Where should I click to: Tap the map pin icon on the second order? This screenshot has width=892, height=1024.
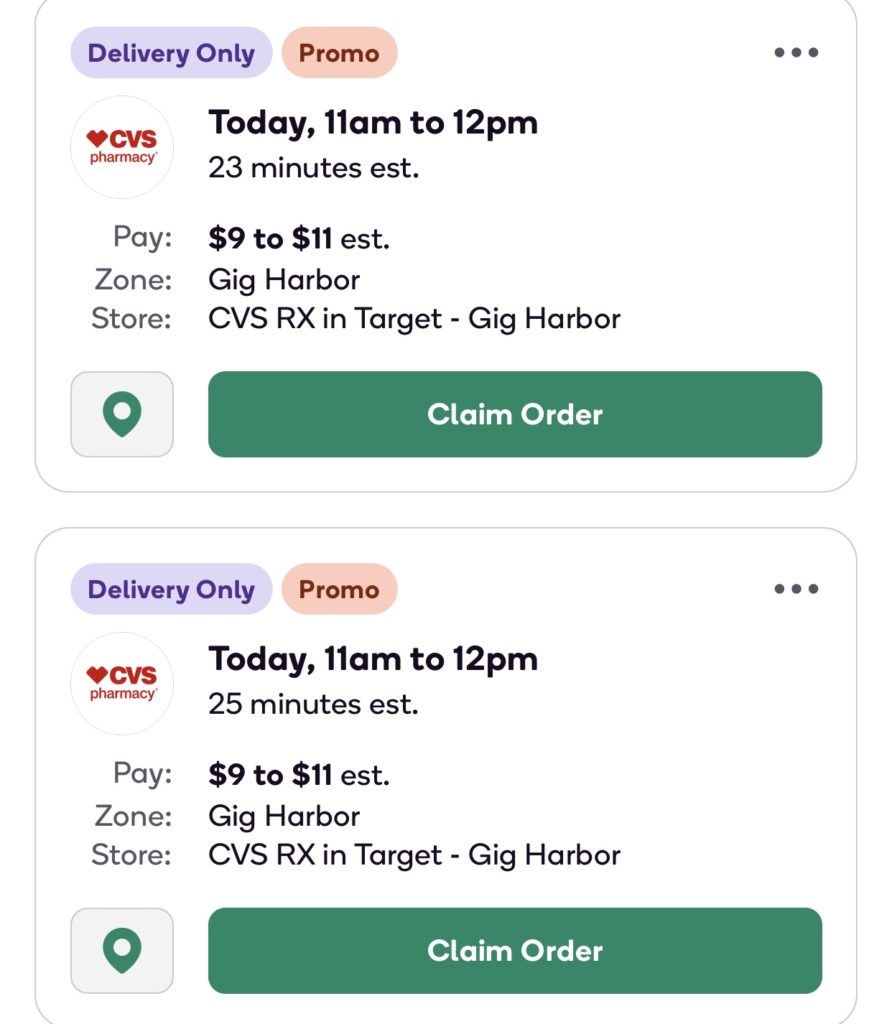(122, 951)
